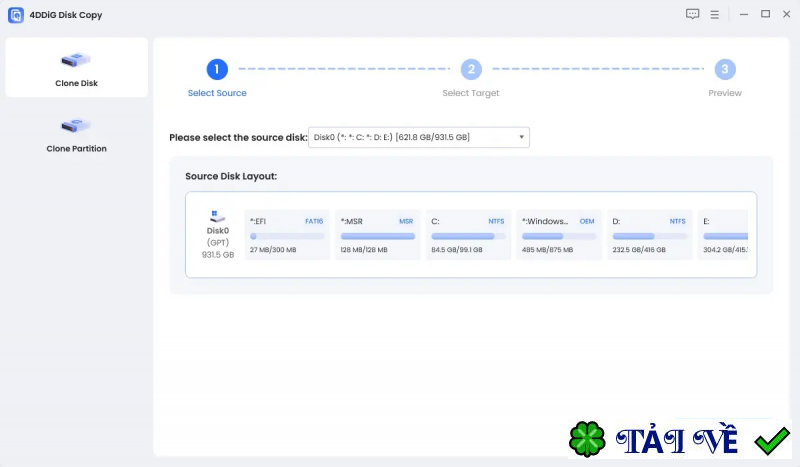Click the Disk0 drive icon
This screenshot has height=467, width=800.
(217, 216)
